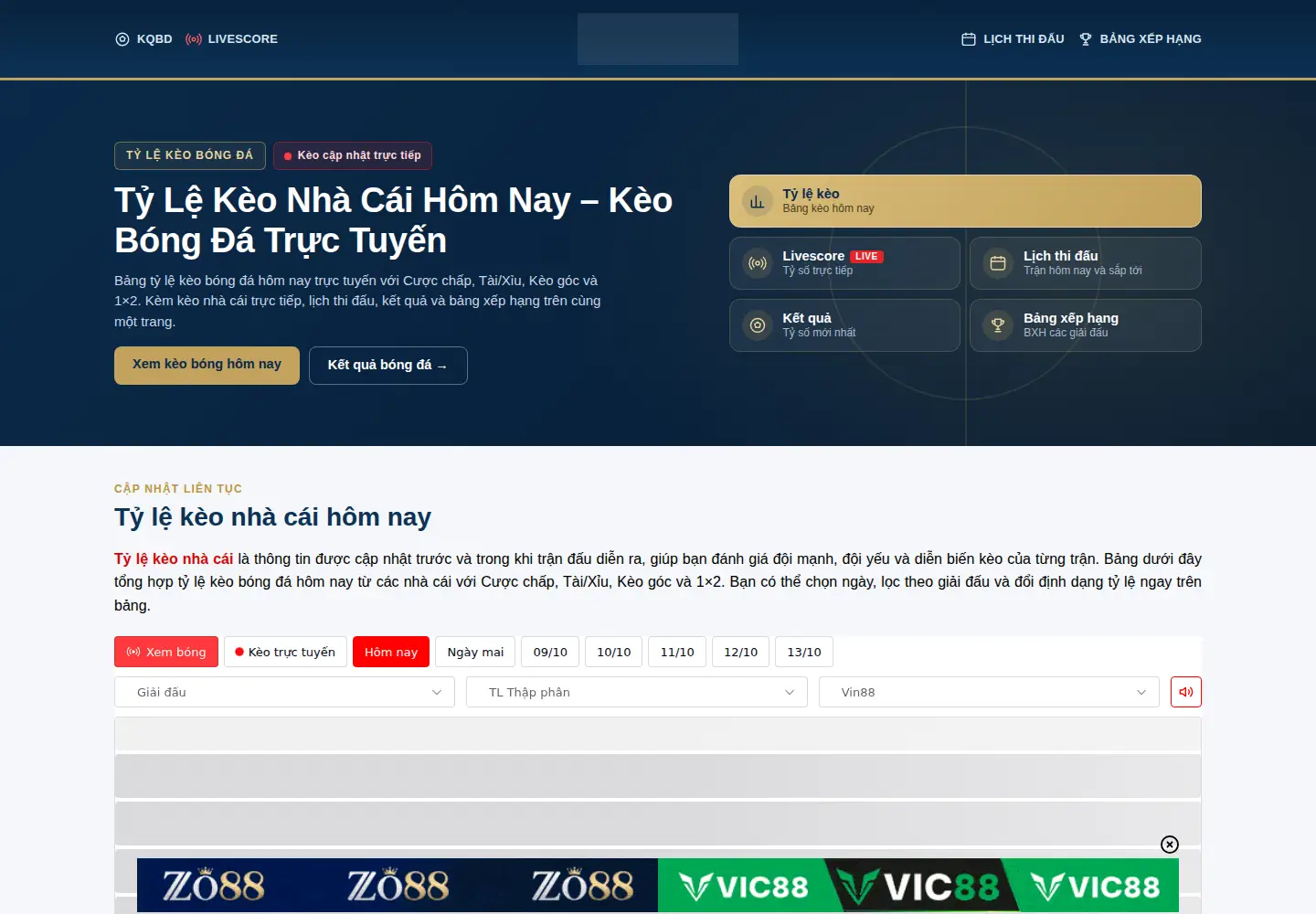The image size is (1316, 914).
Task: Click the Kết quả card target icon
Action: pyautogui.click(x=757, y=325)
